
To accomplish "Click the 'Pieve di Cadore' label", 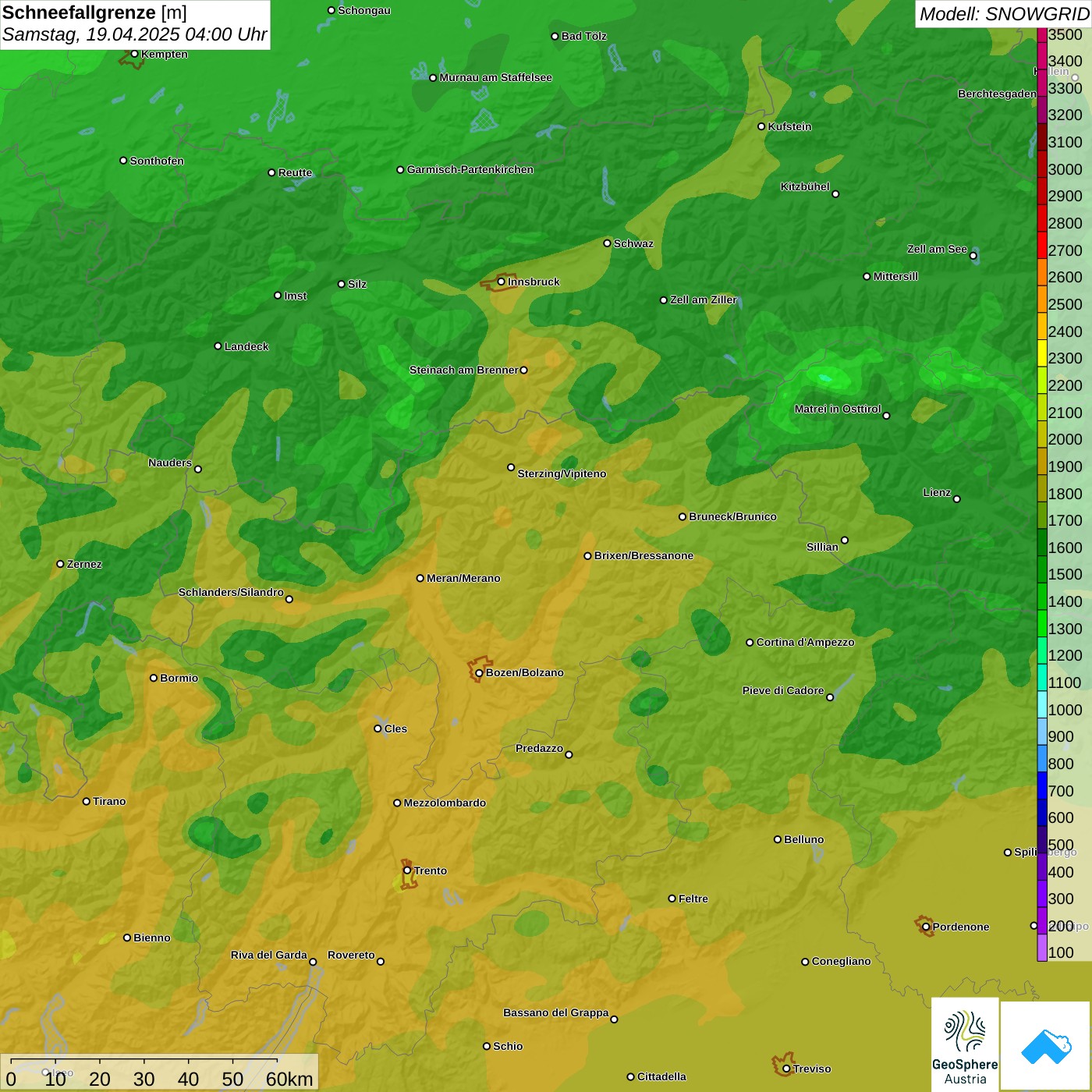I will tap(783, 690).
